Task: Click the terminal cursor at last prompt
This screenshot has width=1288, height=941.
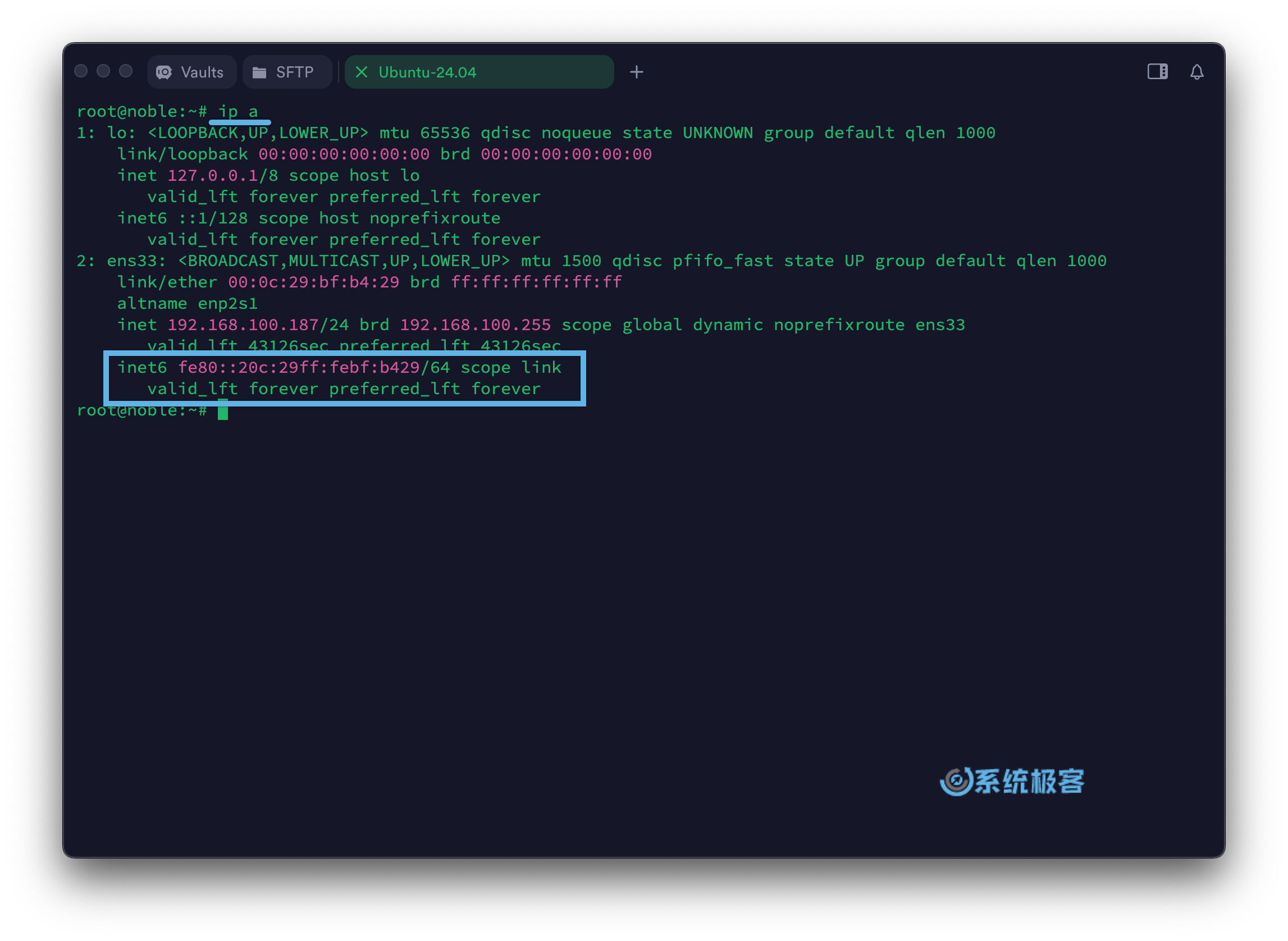Action: (223, 410)
